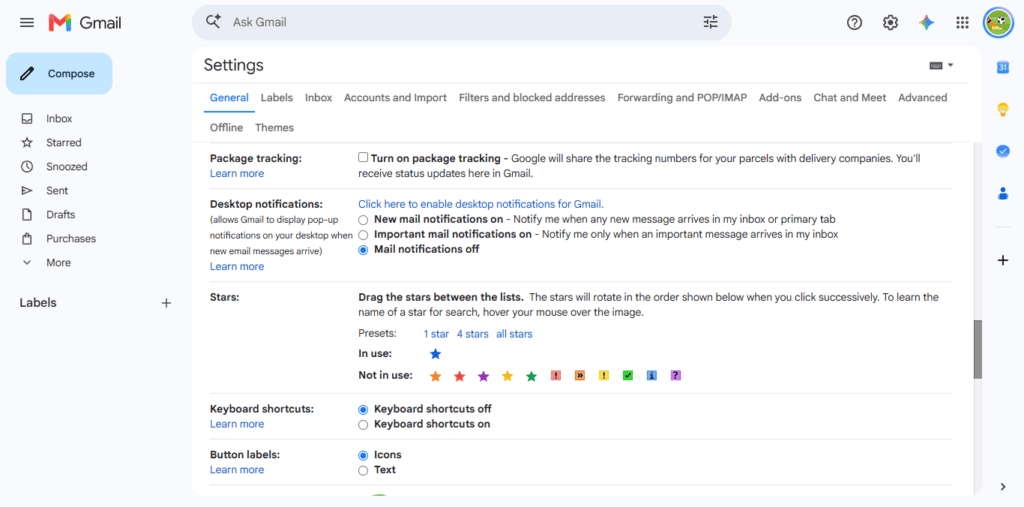Open Contacts in side panel

[1002, 193]
